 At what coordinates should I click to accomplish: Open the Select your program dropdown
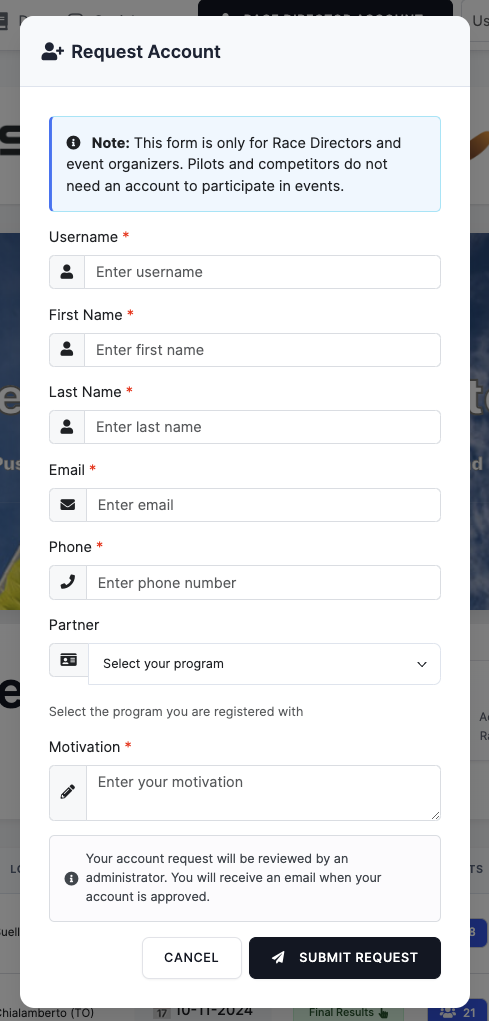(264, 664)
